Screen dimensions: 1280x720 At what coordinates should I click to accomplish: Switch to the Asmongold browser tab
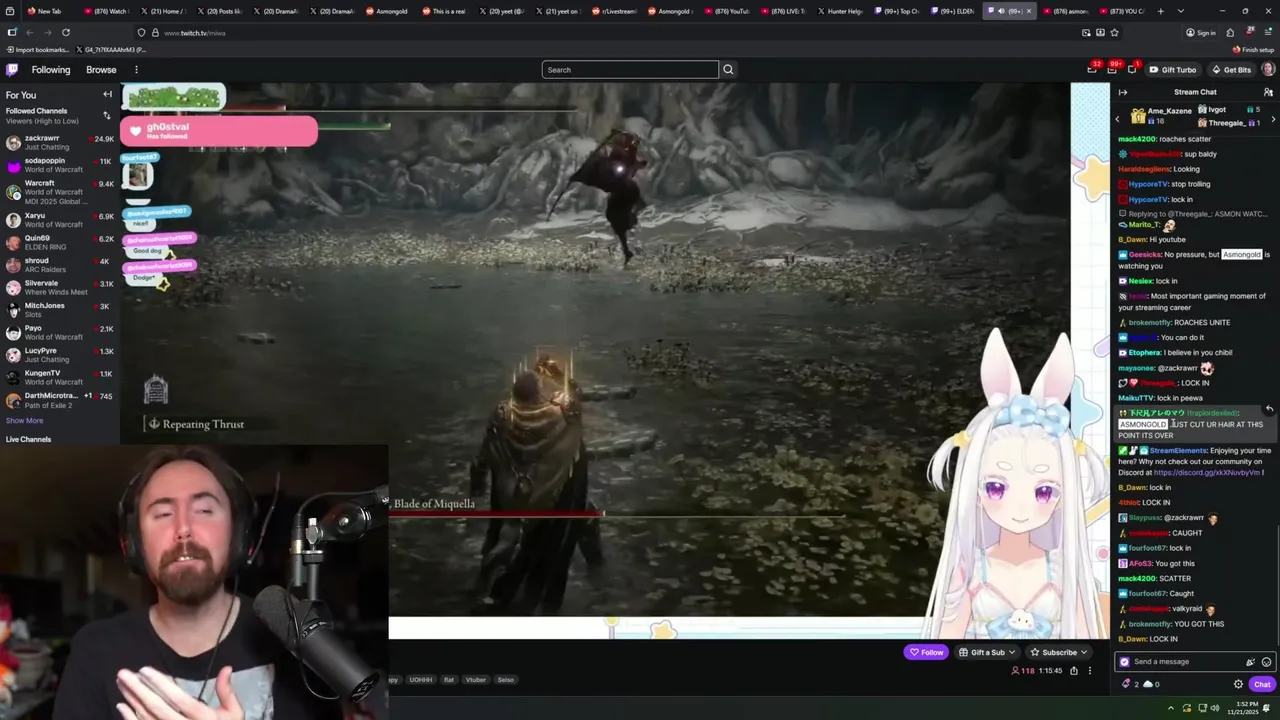(386, 11)
